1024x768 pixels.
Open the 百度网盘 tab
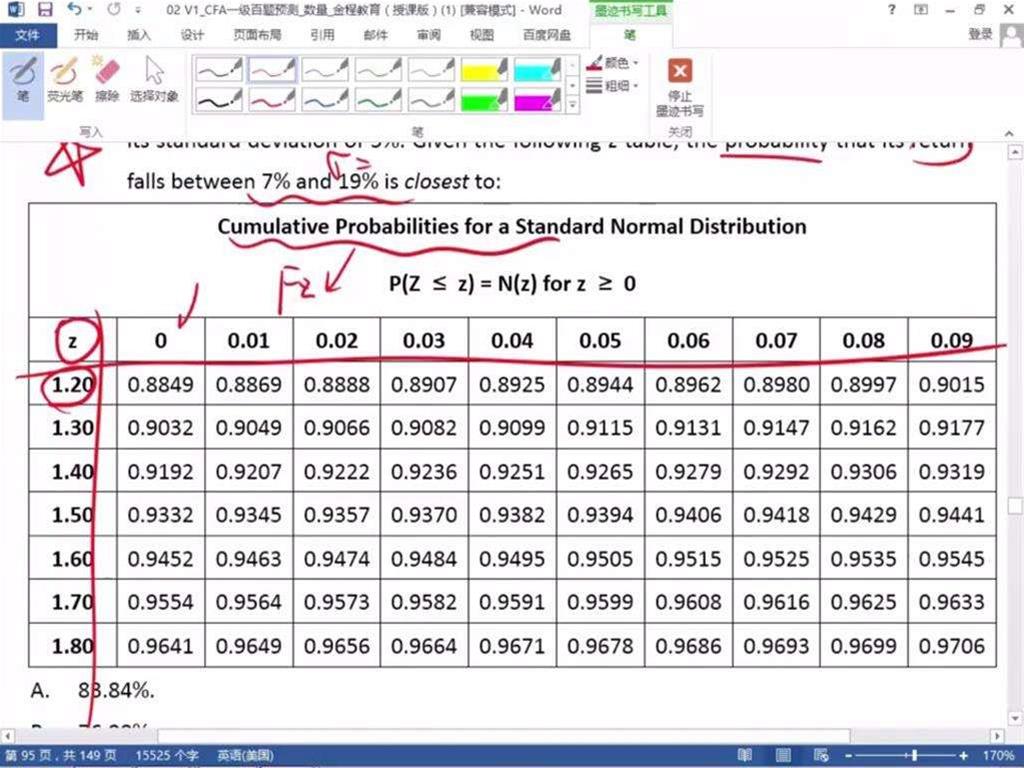(547, 35)
